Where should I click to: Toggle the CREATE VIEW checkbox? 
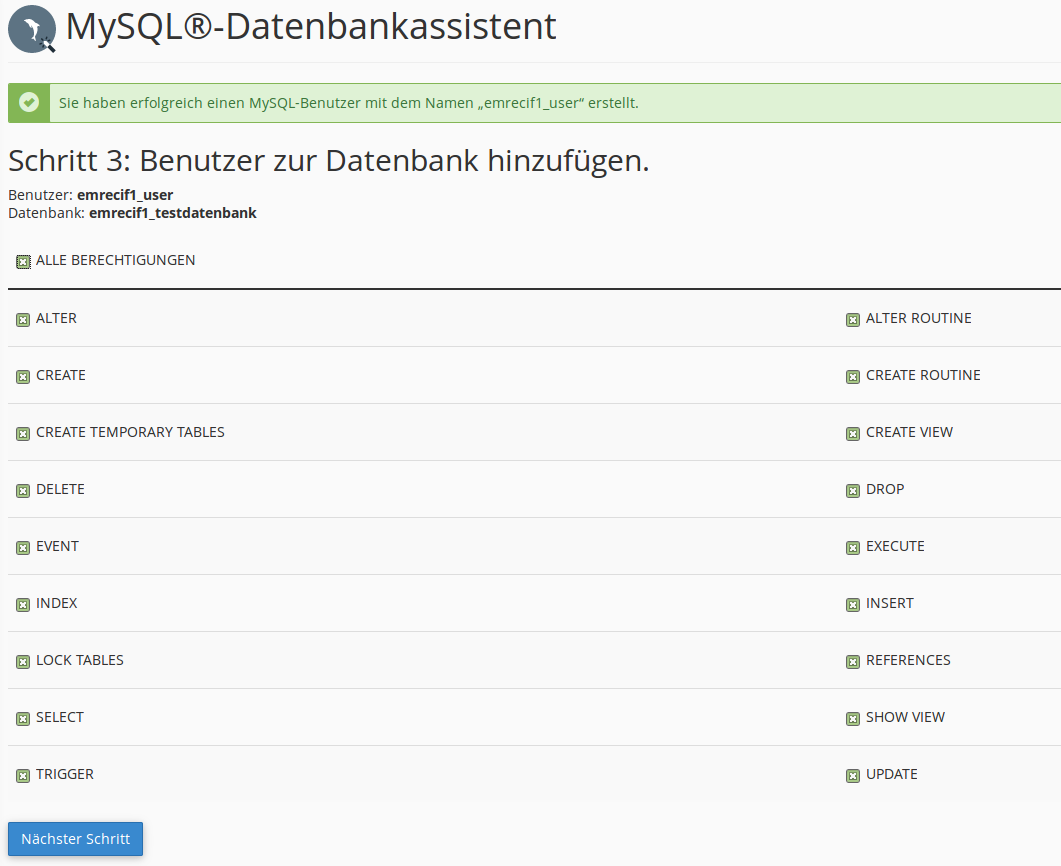pyautogui.click(x=853, y=434)
